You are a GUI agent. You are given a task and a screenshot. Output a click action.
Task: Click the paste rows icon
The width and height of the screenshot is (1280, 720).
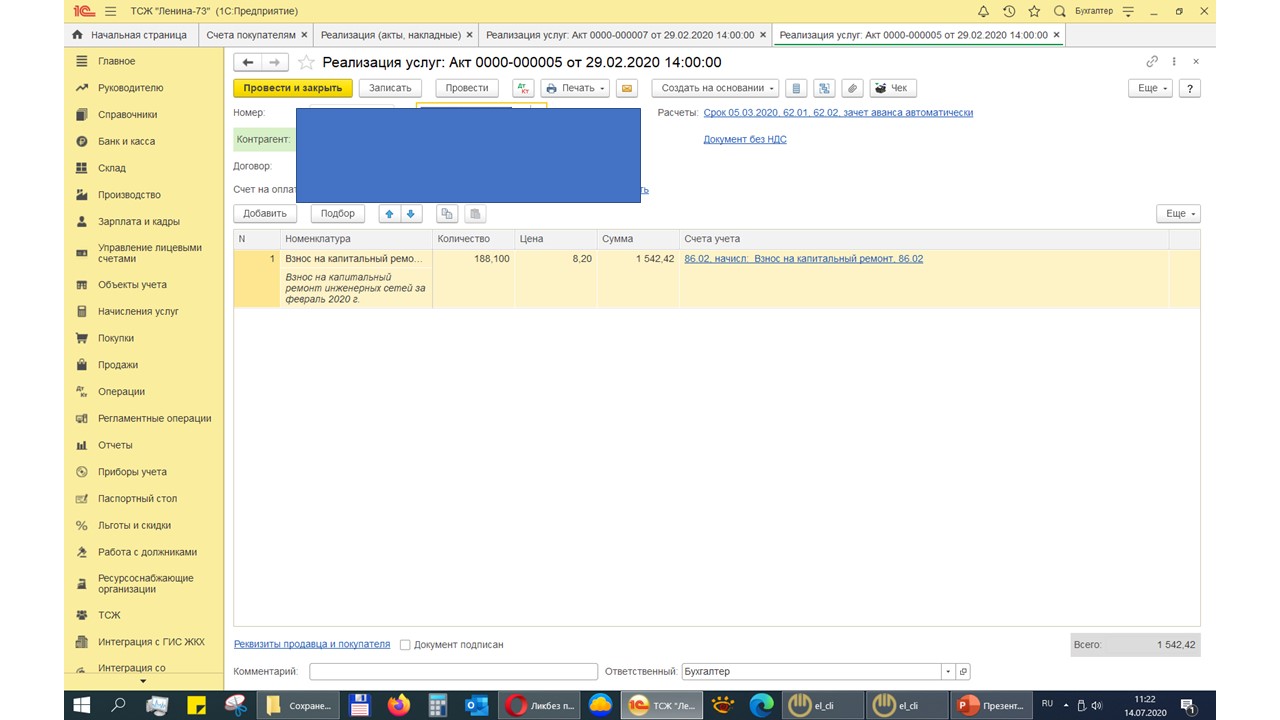(x=475, y=213)
